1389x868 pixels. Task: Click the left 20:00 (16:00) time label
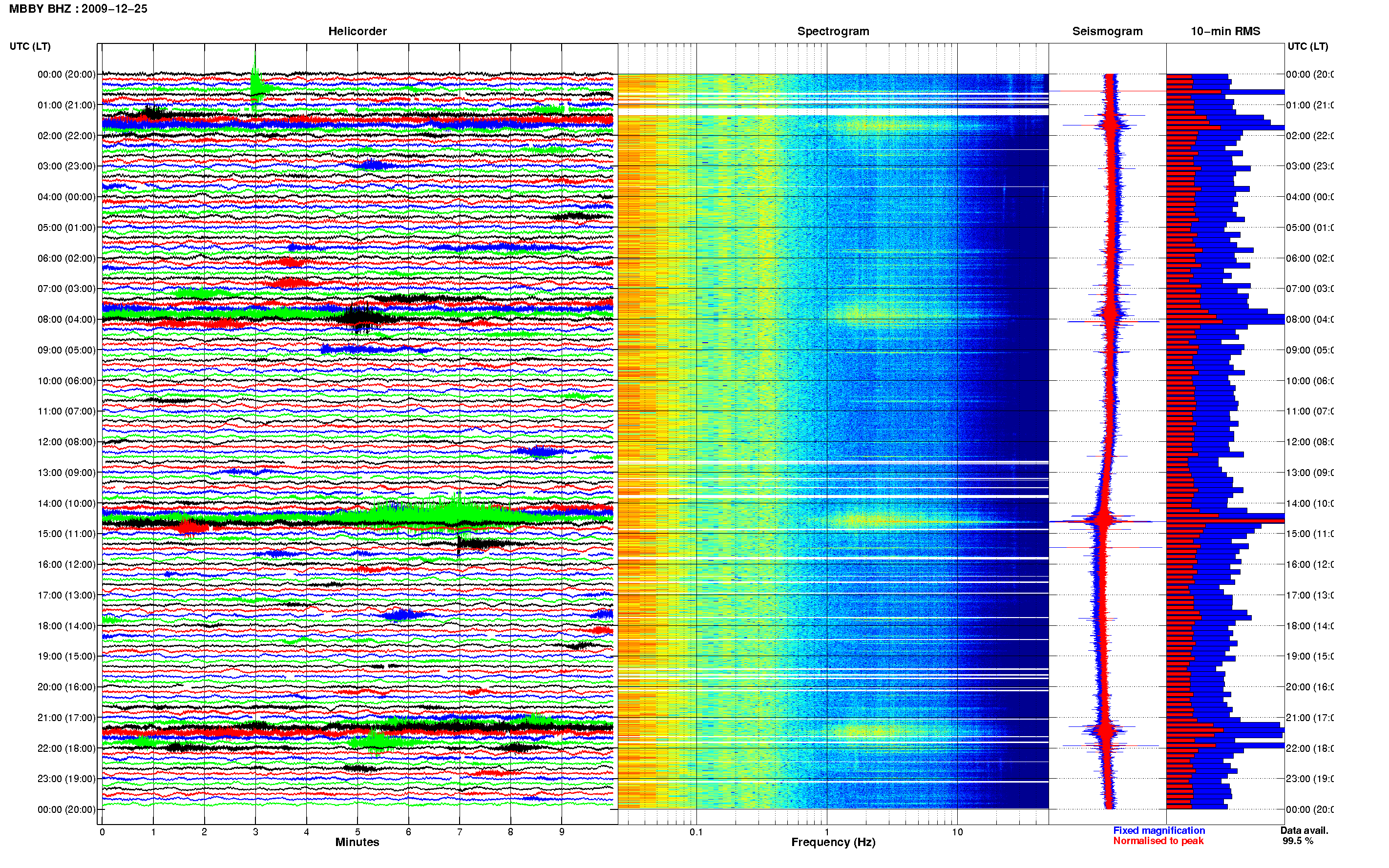click(x=66, y=686)
